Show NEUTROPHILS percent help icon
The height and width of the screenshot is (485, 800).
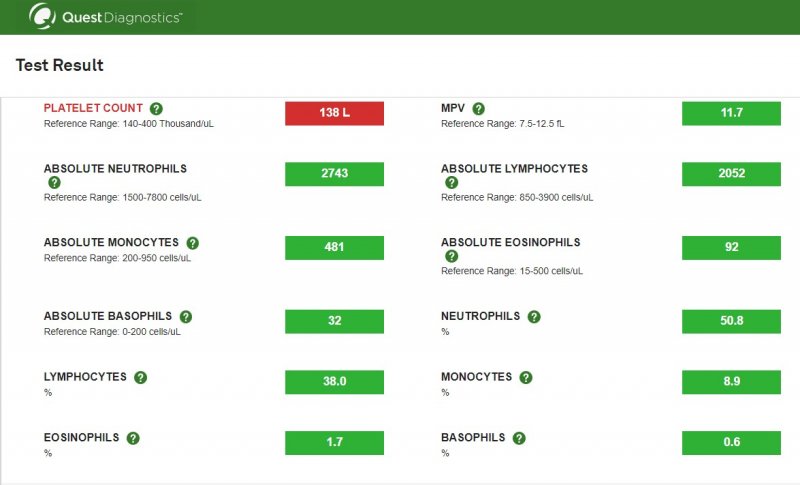click(534, 317)
